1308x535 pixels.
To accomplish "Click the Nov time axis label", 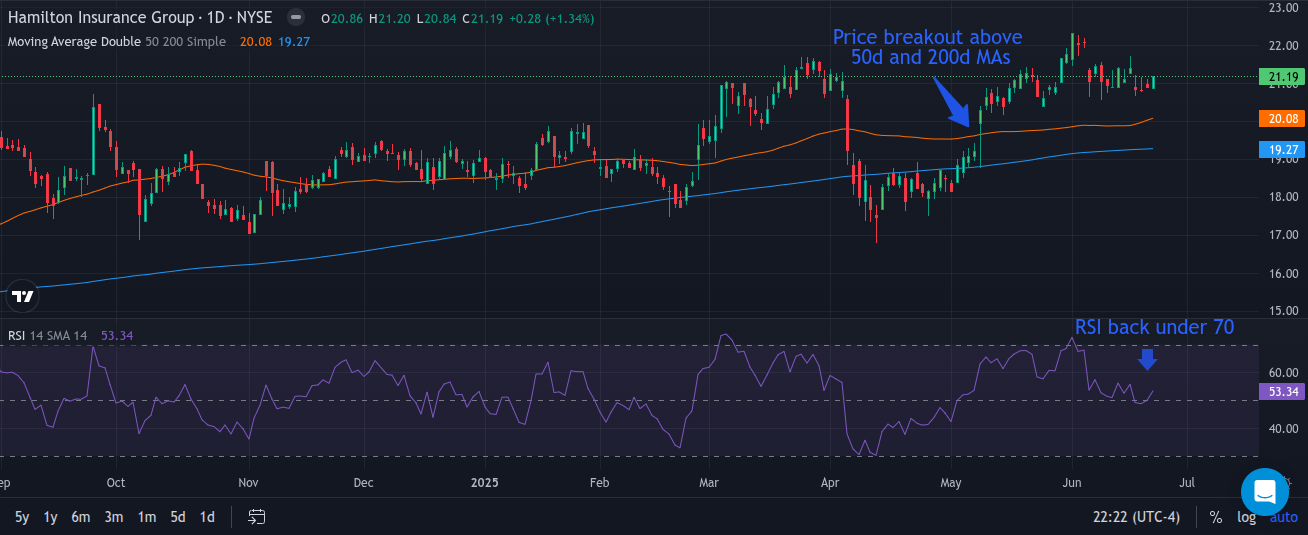I will pos(249,483).
